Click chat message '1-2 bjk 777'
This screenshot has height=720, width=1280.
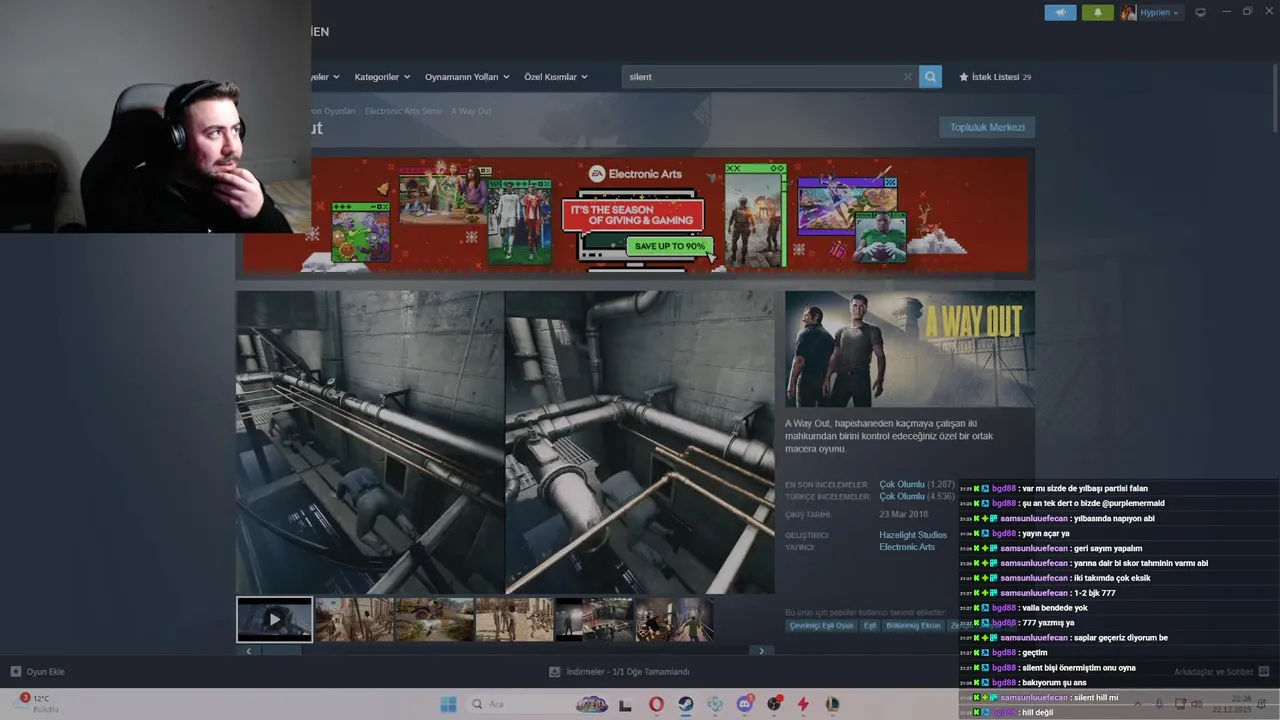pos(1094,593)
